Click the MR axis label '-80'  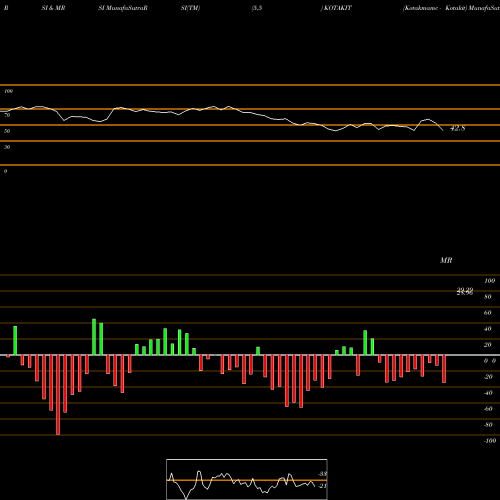click(488, 425)
